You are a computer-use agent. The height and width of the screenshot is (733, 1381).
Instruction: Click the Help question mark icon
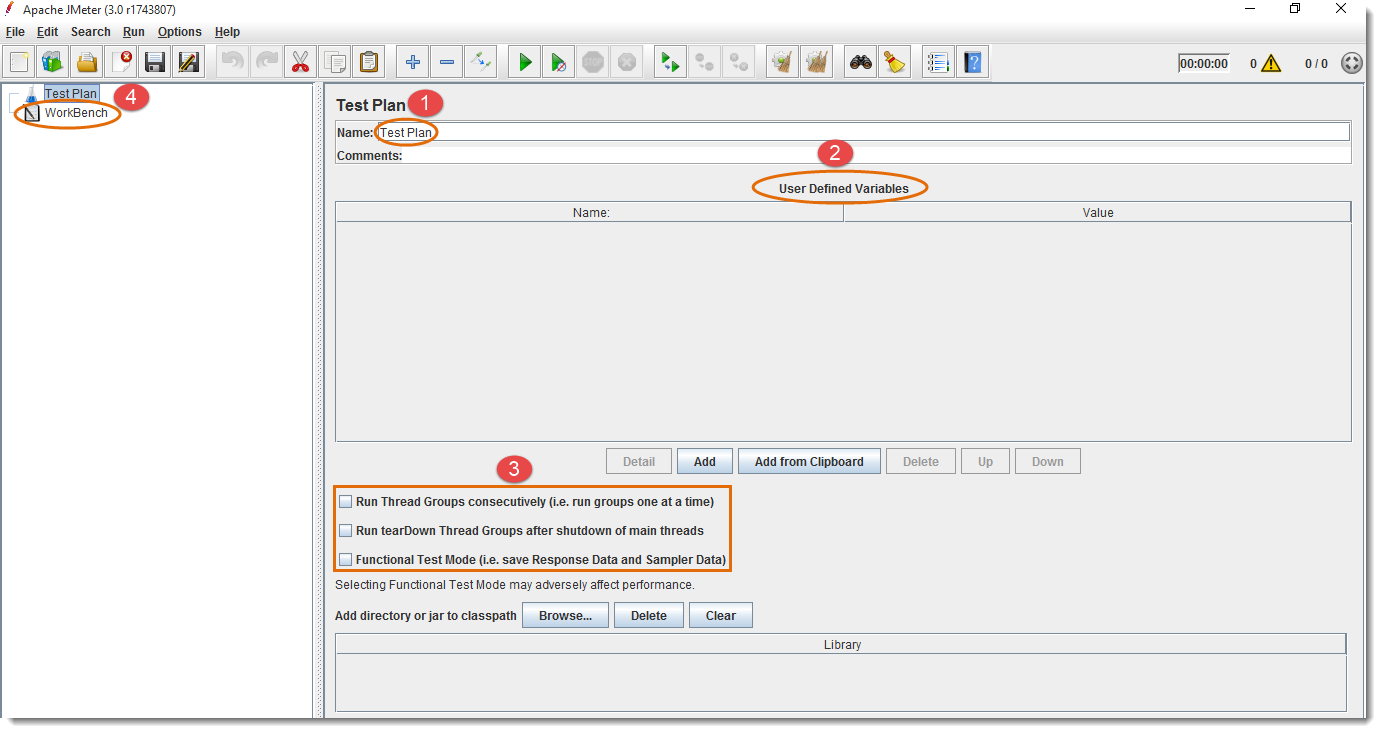pyautogui.click(x=973, y=62)
